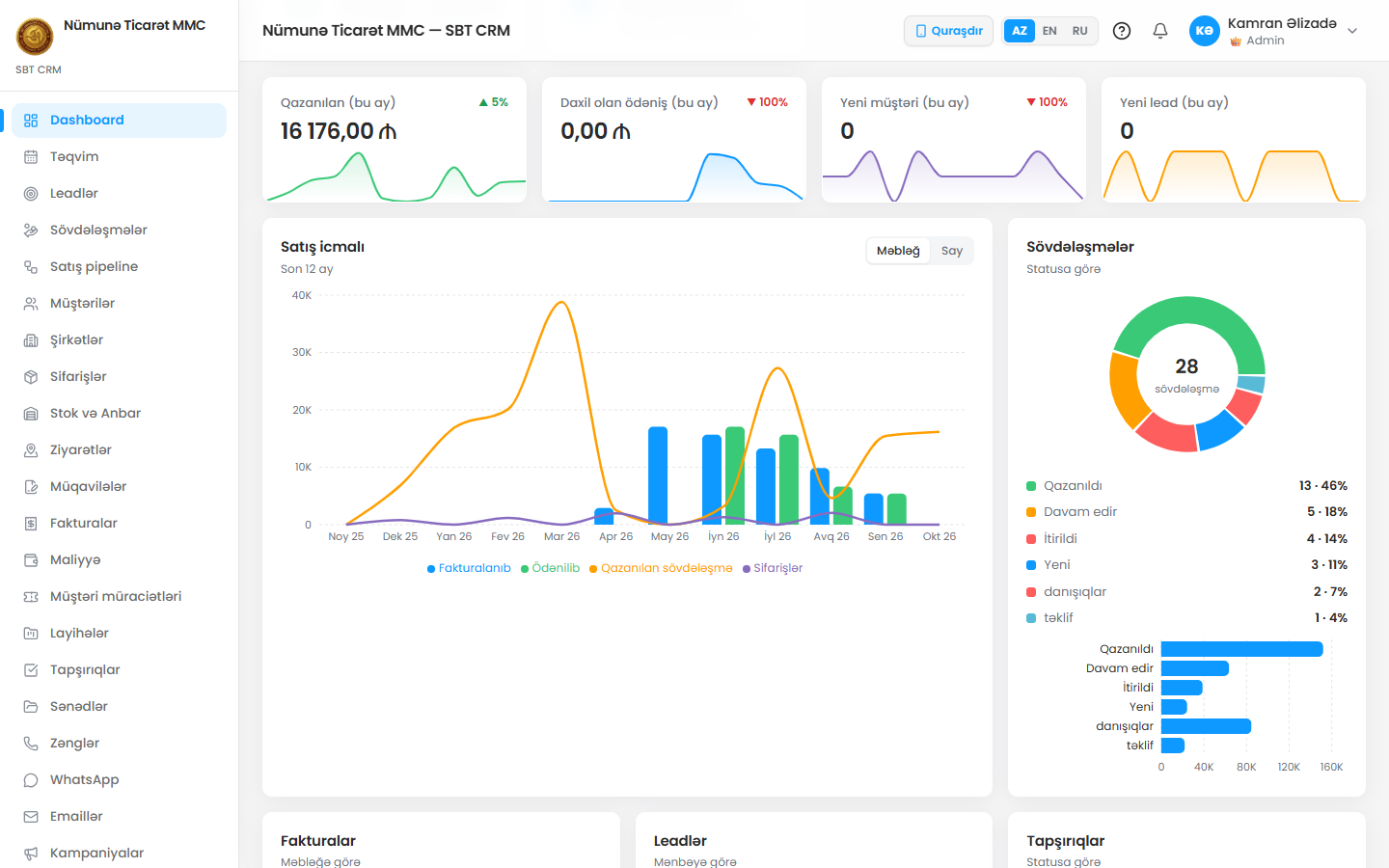Open Tapşırıqlar menu item
Image resolution: width=1389 pixels, height=868 pixels.
(x=119, y=670)
